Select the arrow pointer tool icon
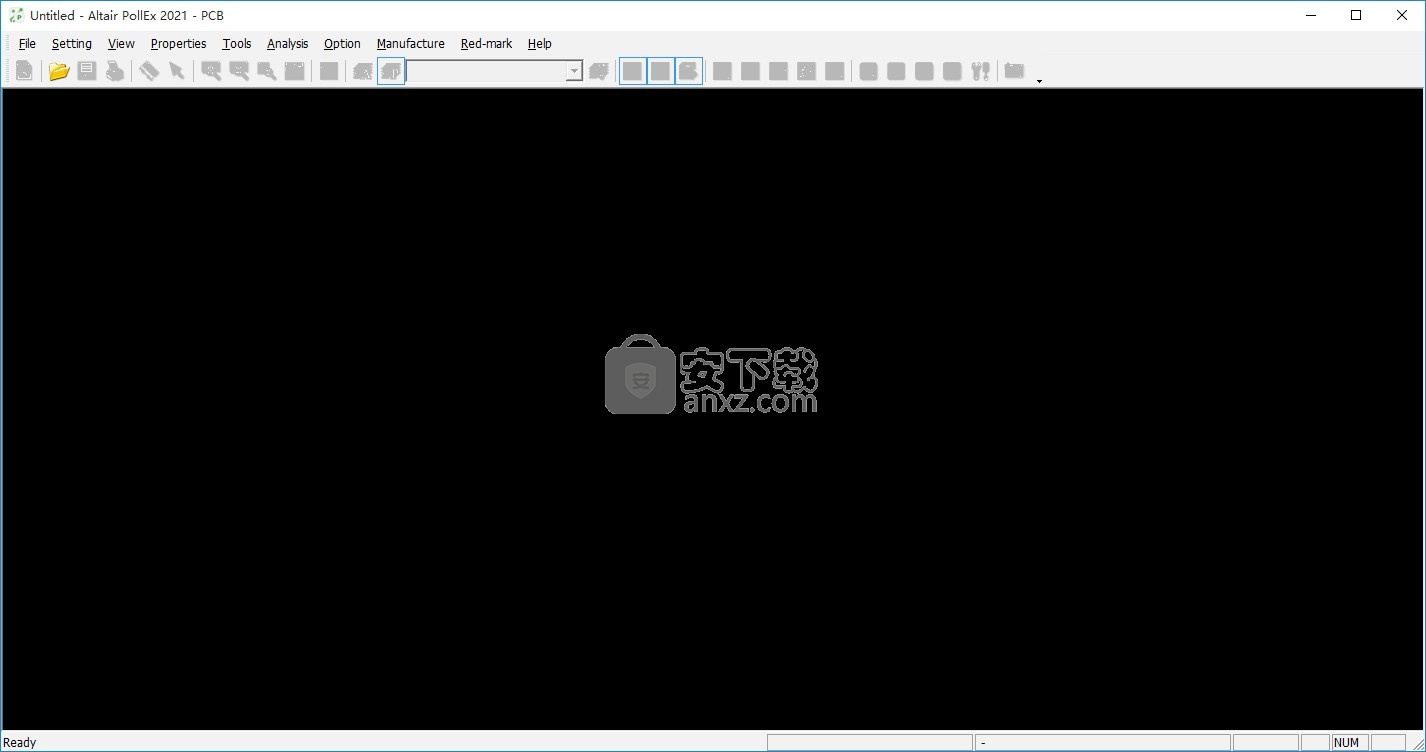 tap(177, 71)
